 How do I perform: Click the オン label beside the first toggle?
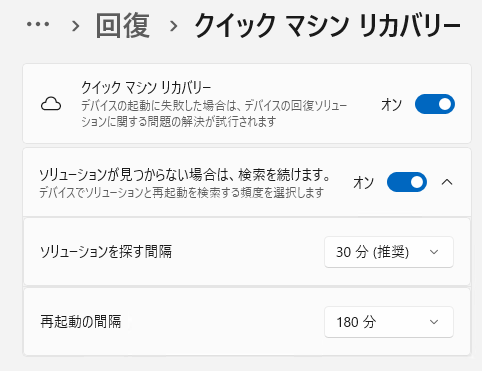pos(391,105)
